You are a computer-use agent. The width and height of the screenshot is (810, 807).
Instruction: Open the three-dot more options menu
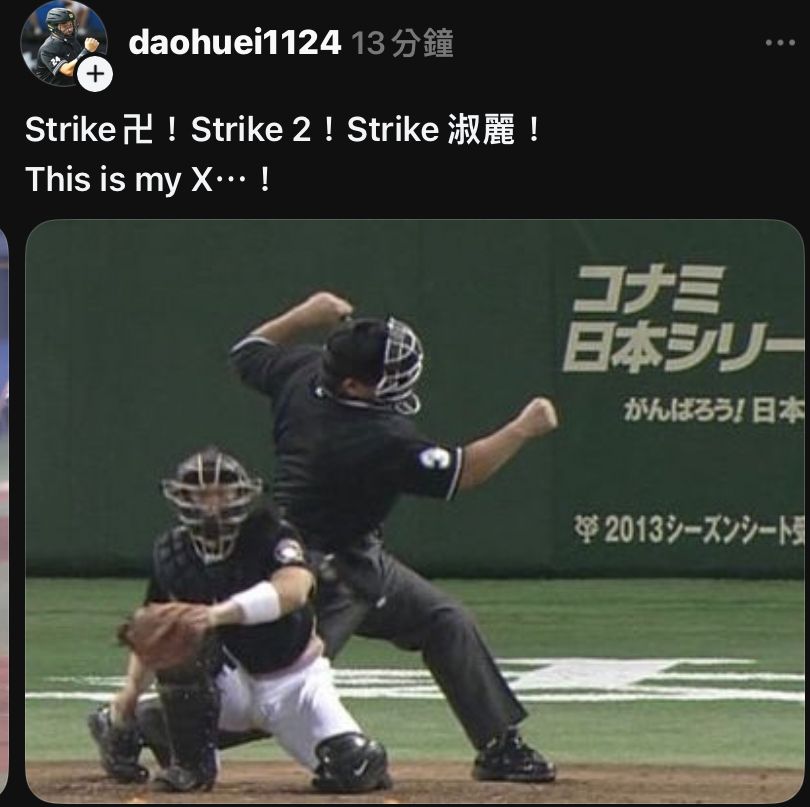pos(780,43)
